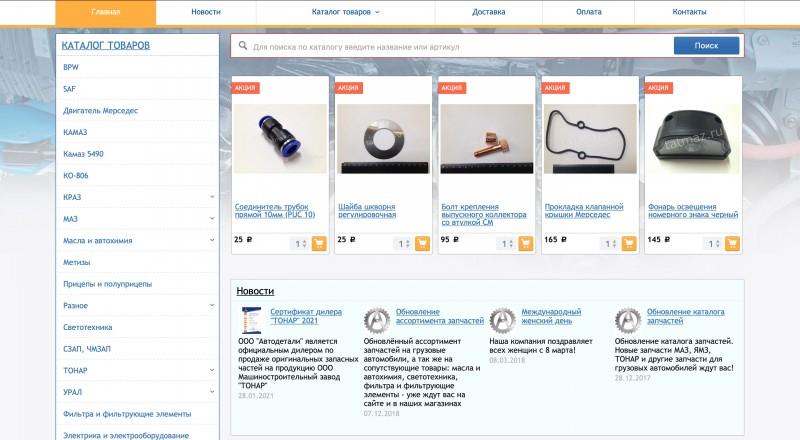Open the Новости menu item

206,12
